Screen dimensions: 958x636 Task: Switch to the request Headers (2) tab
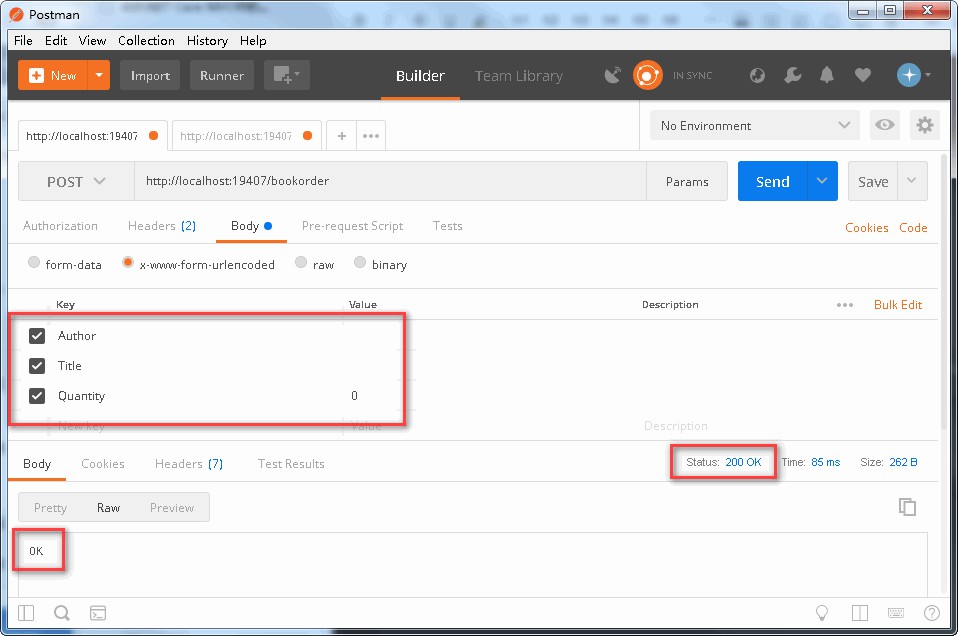pyautogui.click(x=162, y=225)
